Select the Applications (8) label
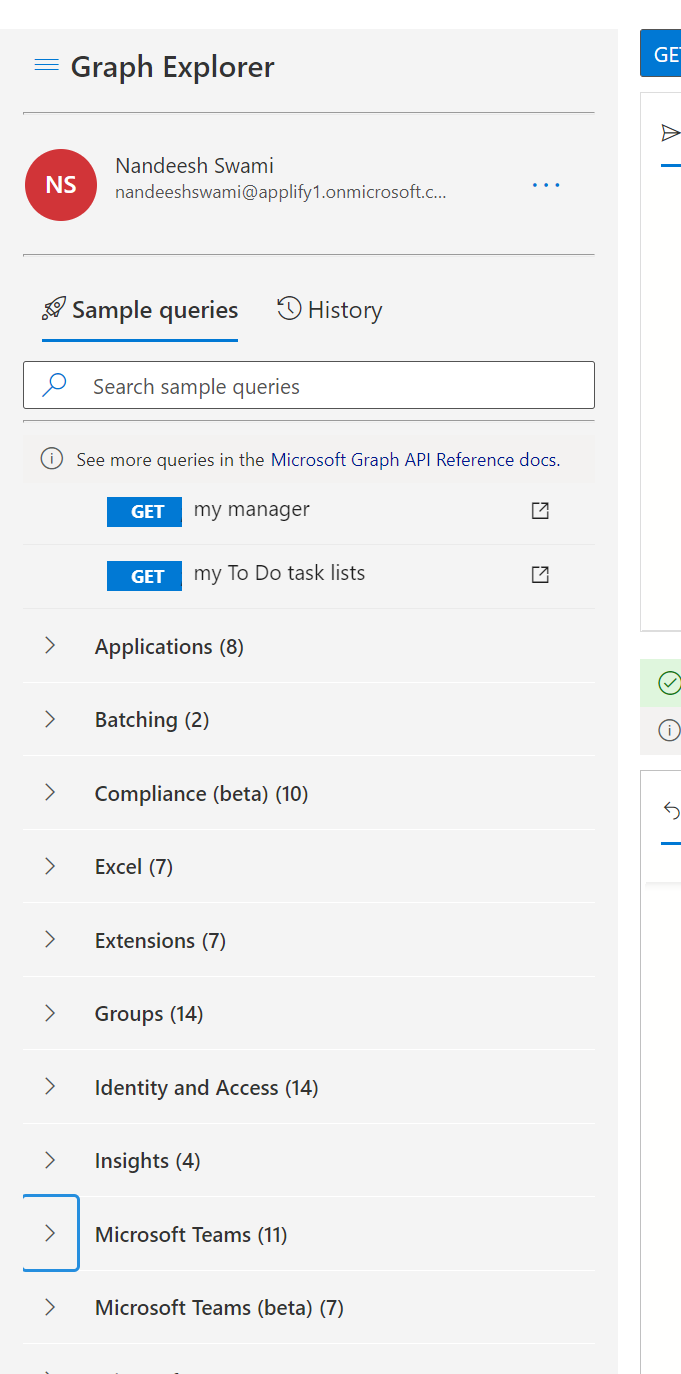This screenshot has width=681, height=1374. coord(169,647)
